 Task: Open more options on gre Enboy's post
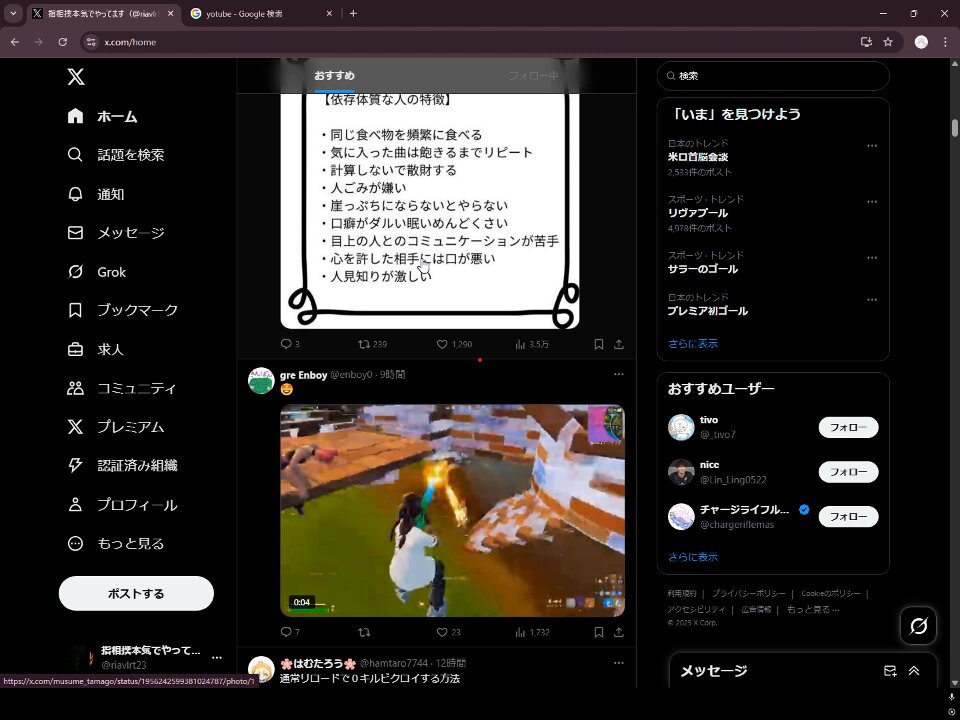coord(619,374)
